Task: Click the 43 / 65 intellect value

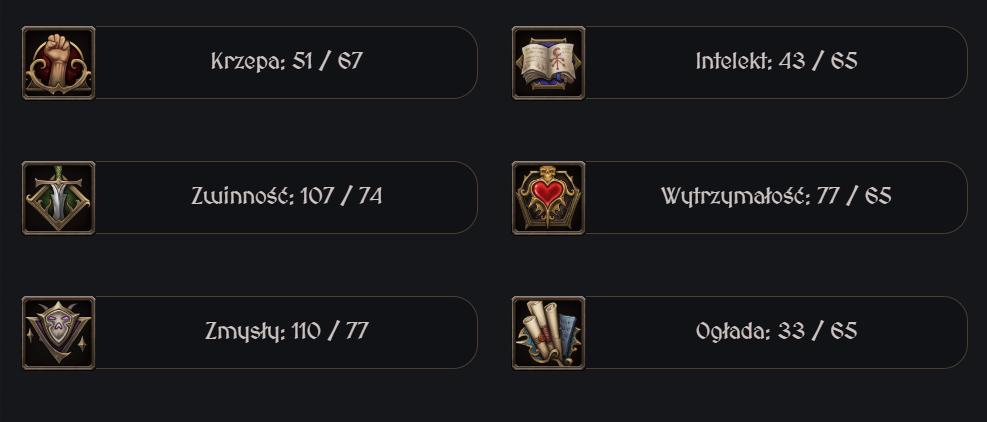Action: [818, 61]
